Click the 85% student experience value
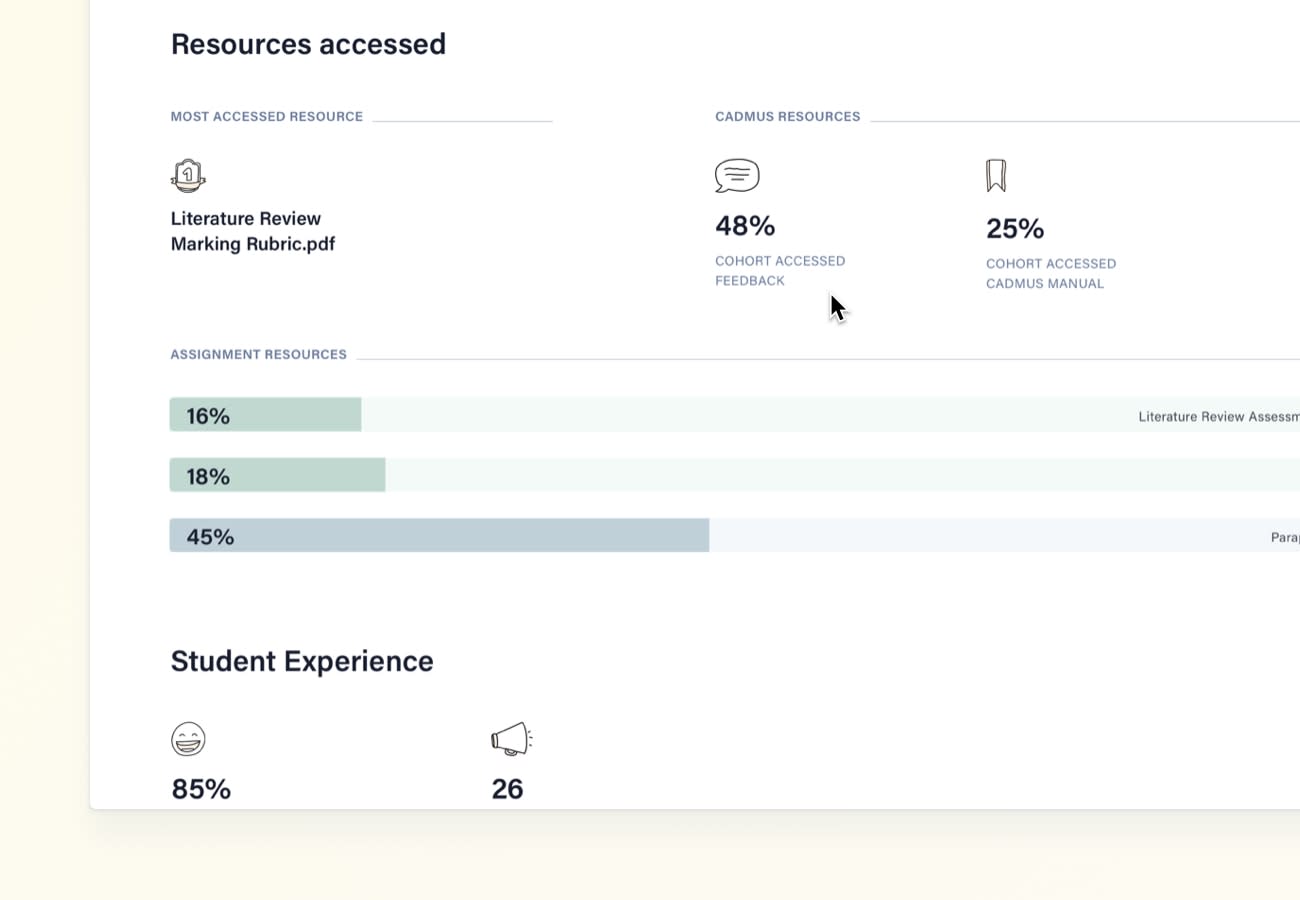 pos(201,789)
